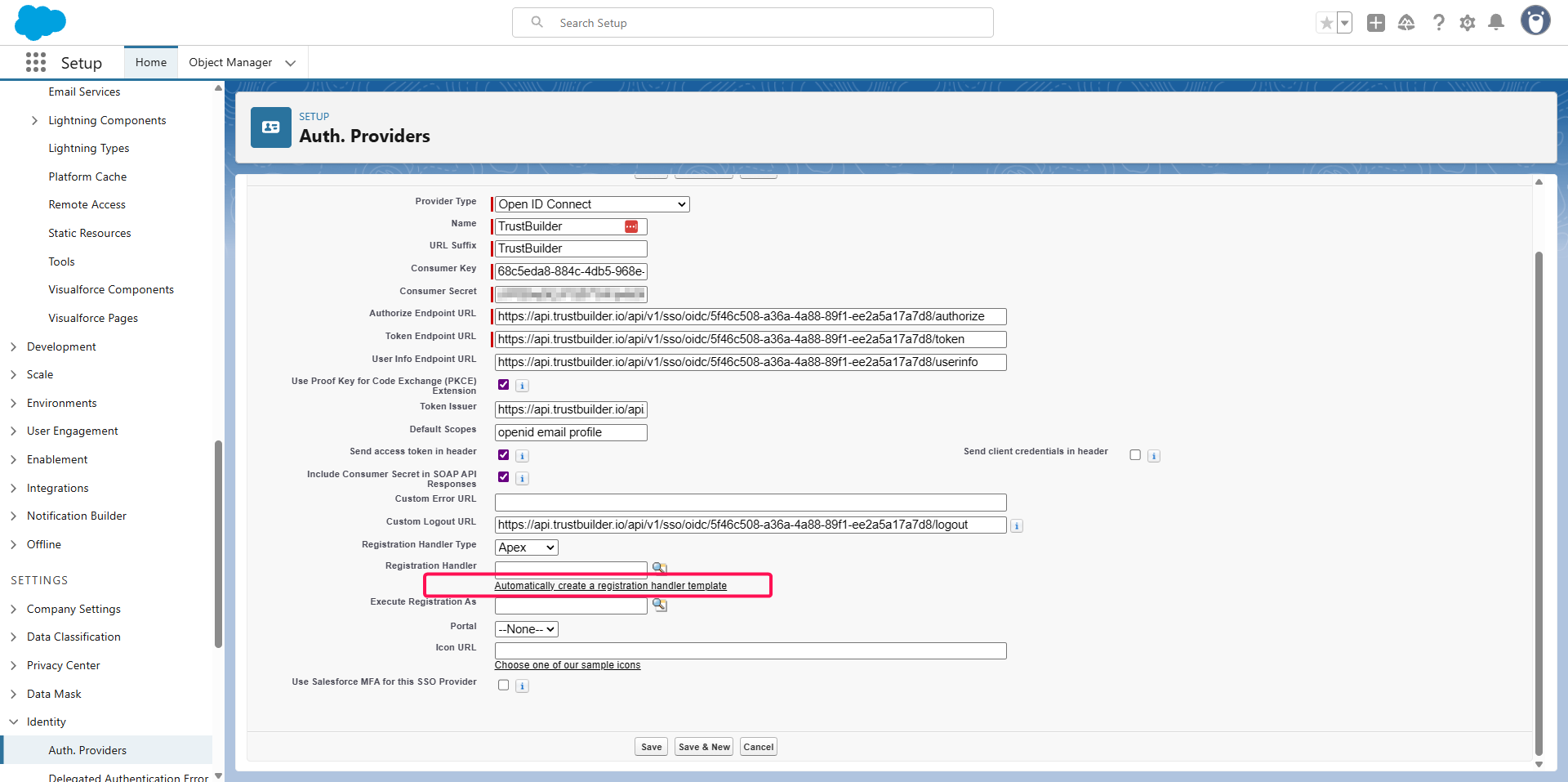Uncheck the PKCE Extension checkbox
The image size is (1568, 782).
pos(503,385)
